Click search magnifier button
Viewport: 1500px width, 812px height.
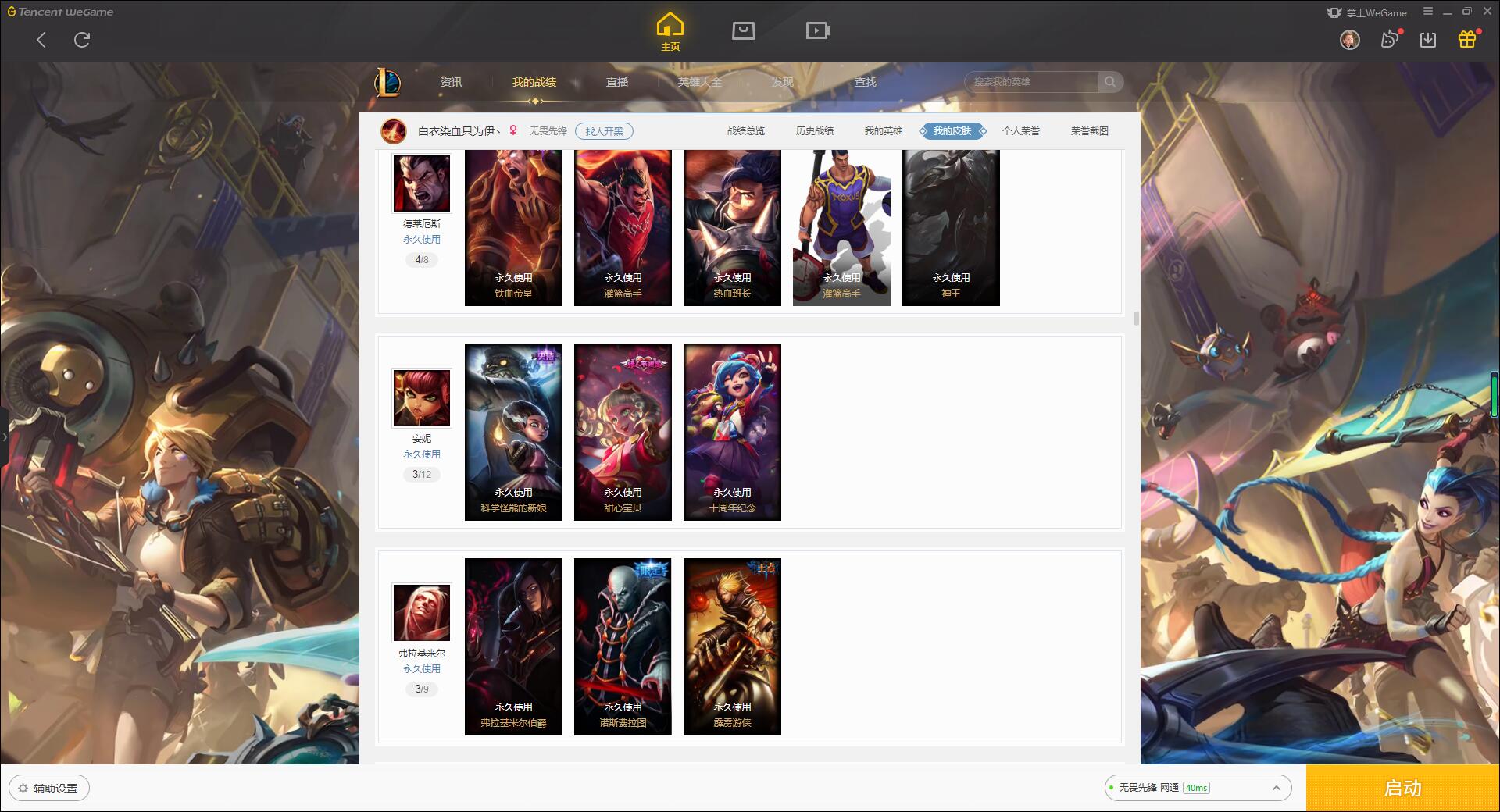coord(1110,82)
